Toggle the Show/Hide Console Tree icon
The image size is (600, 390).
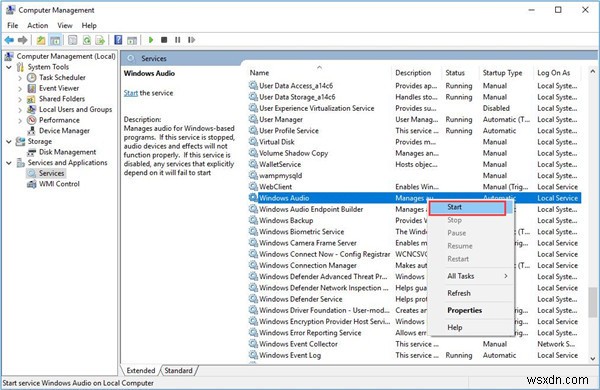tap(55, 40)
